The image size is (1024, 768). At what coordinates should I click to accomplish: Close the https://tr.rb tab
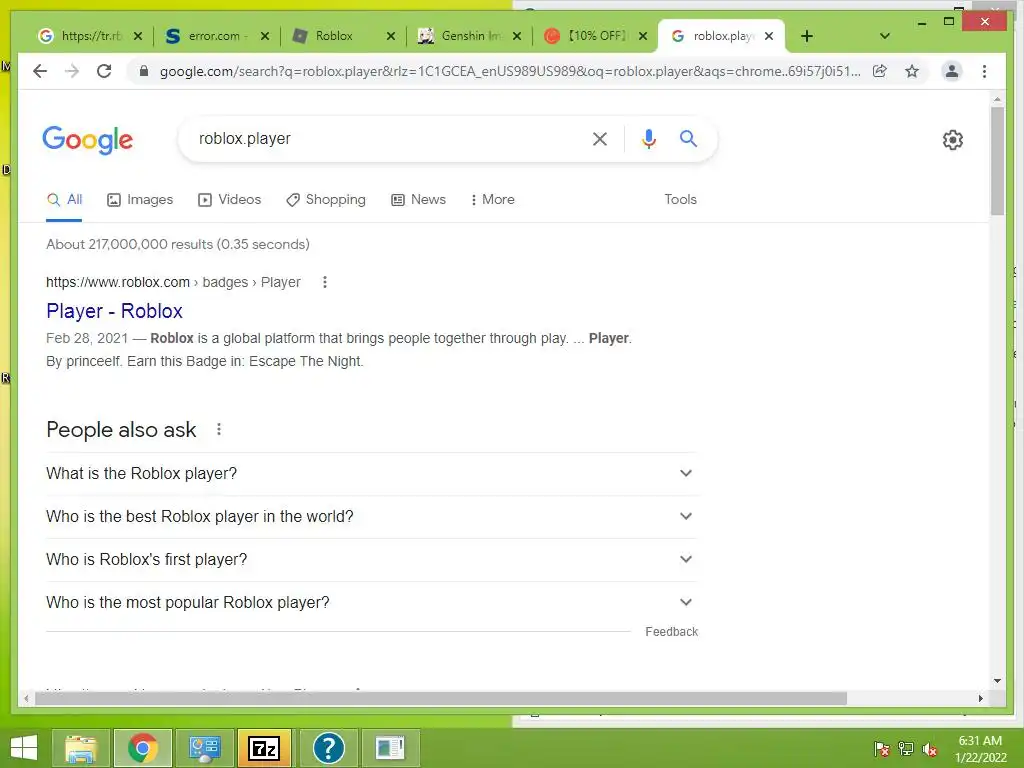pos(138,36)
